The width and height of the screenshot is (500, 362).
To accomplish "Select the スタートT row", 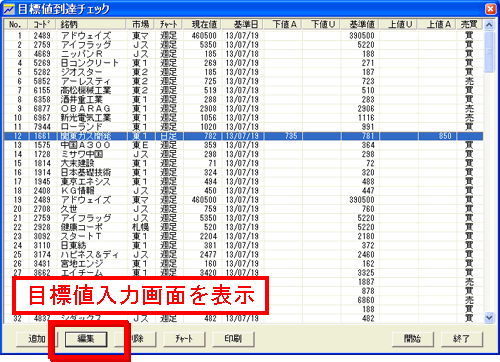I will 244,236.
